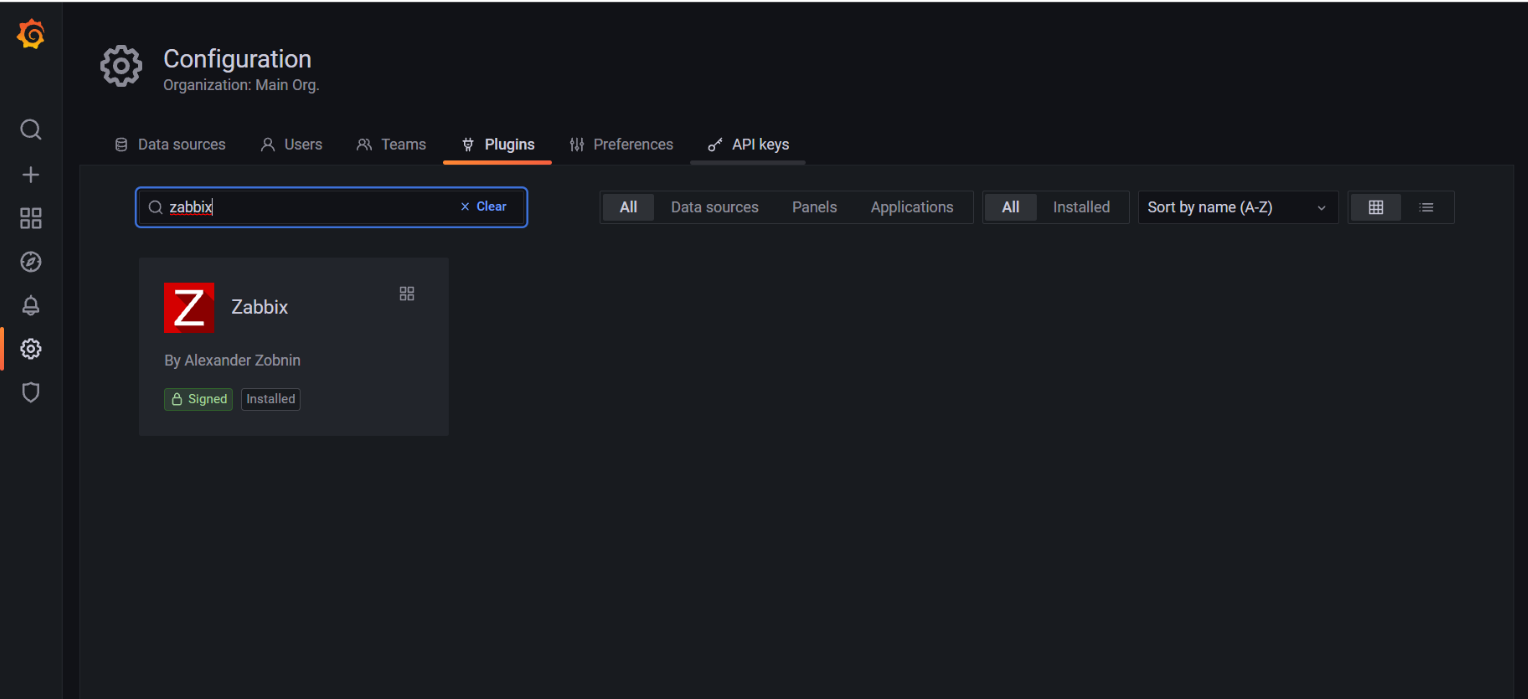Switch to the Teams tab
This screenshot has width=1528, height=699.
(391, 145)
